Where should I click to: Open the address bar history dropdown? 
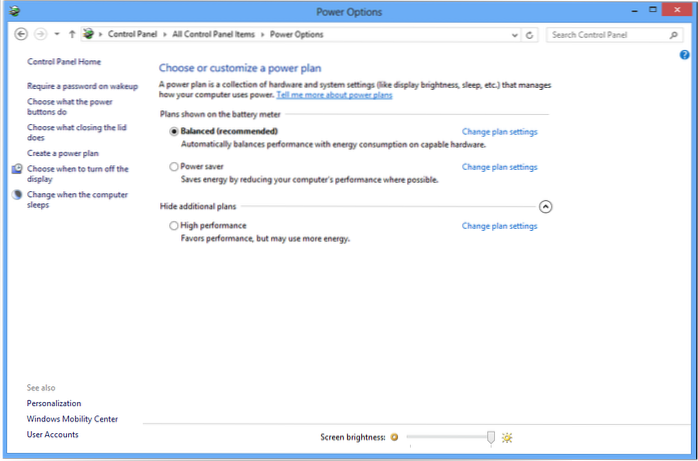tap(515, 35)
